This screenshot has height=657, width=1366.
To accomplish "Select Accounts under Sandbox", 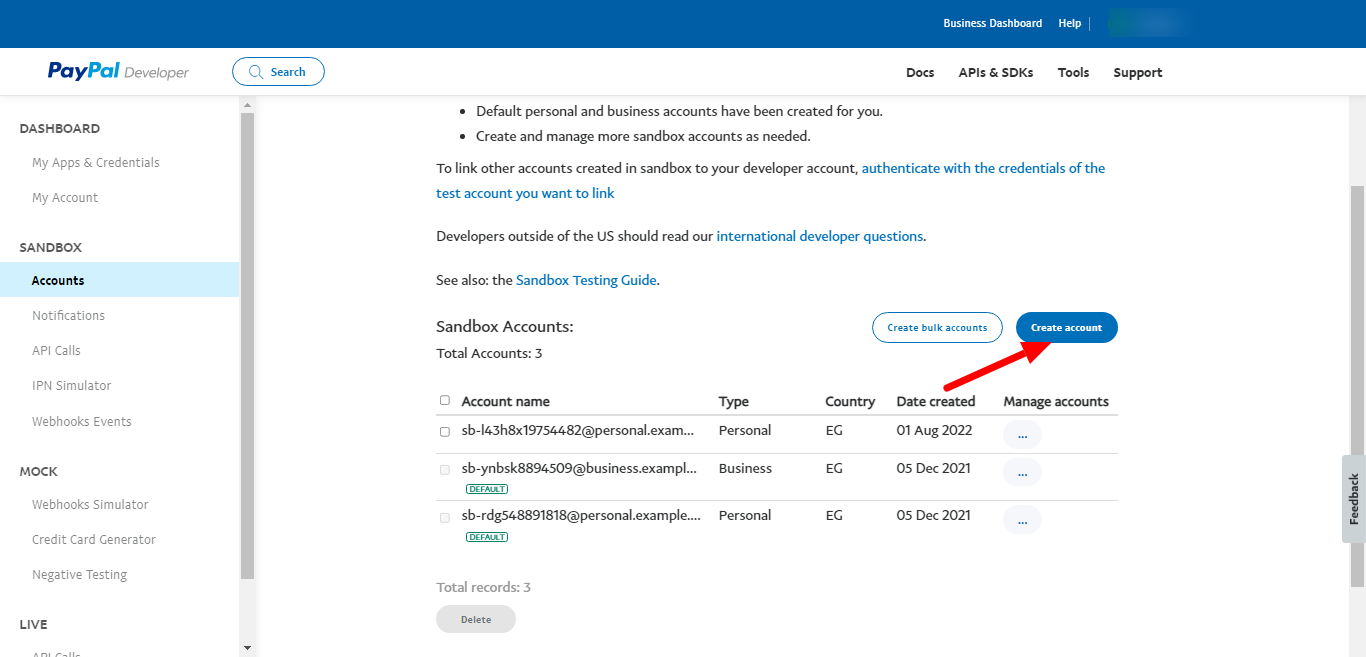I will [120, 280].
